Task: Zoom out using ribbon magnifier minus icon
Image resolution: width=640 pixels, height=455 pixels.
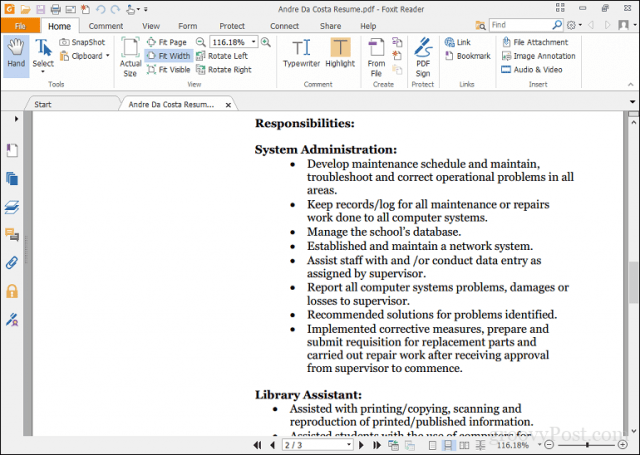Action: [200, 42]
